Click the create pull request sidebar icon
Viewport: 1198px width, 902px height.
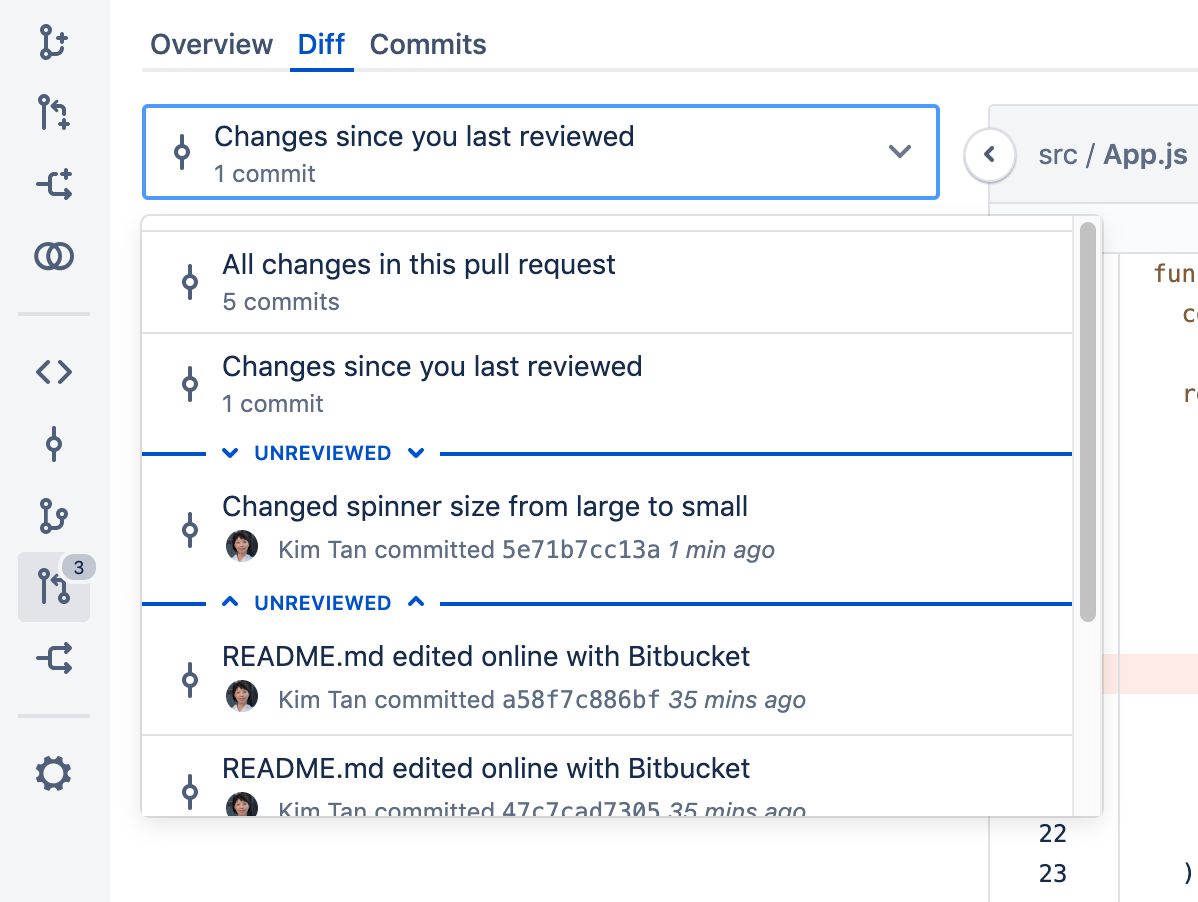coord(53,112)
